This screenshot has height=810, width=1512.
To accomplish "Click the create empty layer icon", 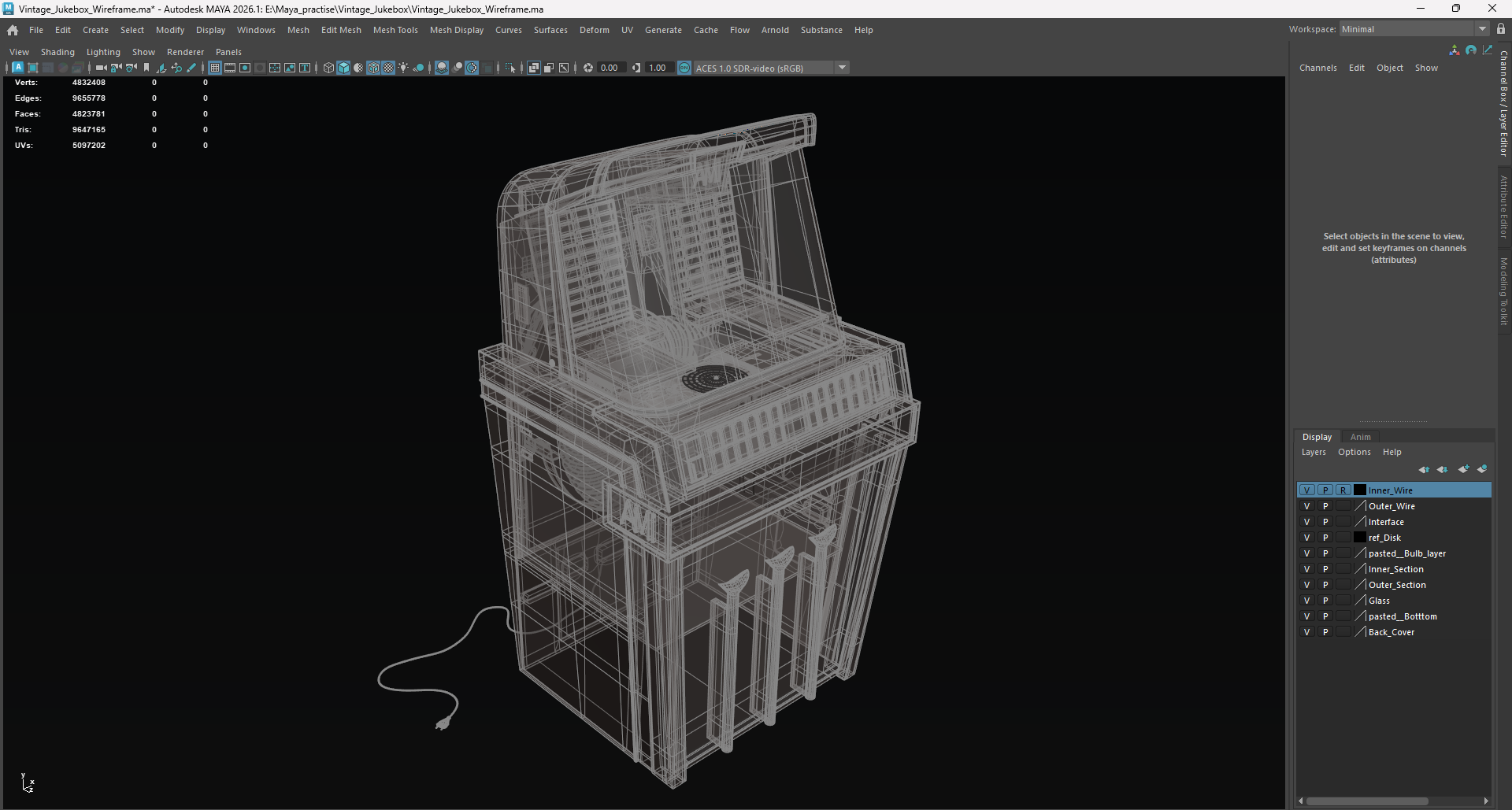I will pyautogui.click(x=1464, y=469).
